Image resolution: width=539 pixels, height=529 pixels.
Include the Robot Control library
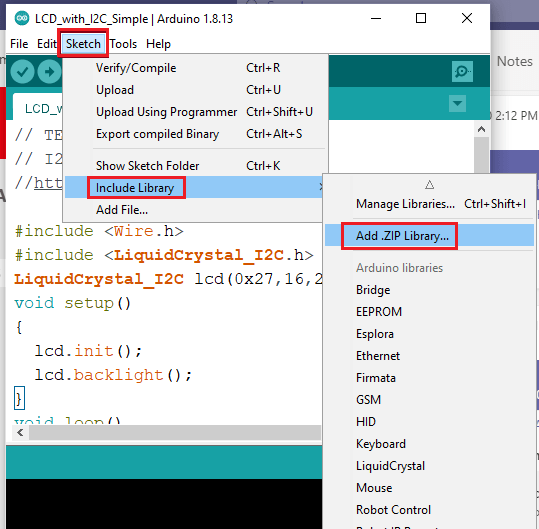coord(429,510)
